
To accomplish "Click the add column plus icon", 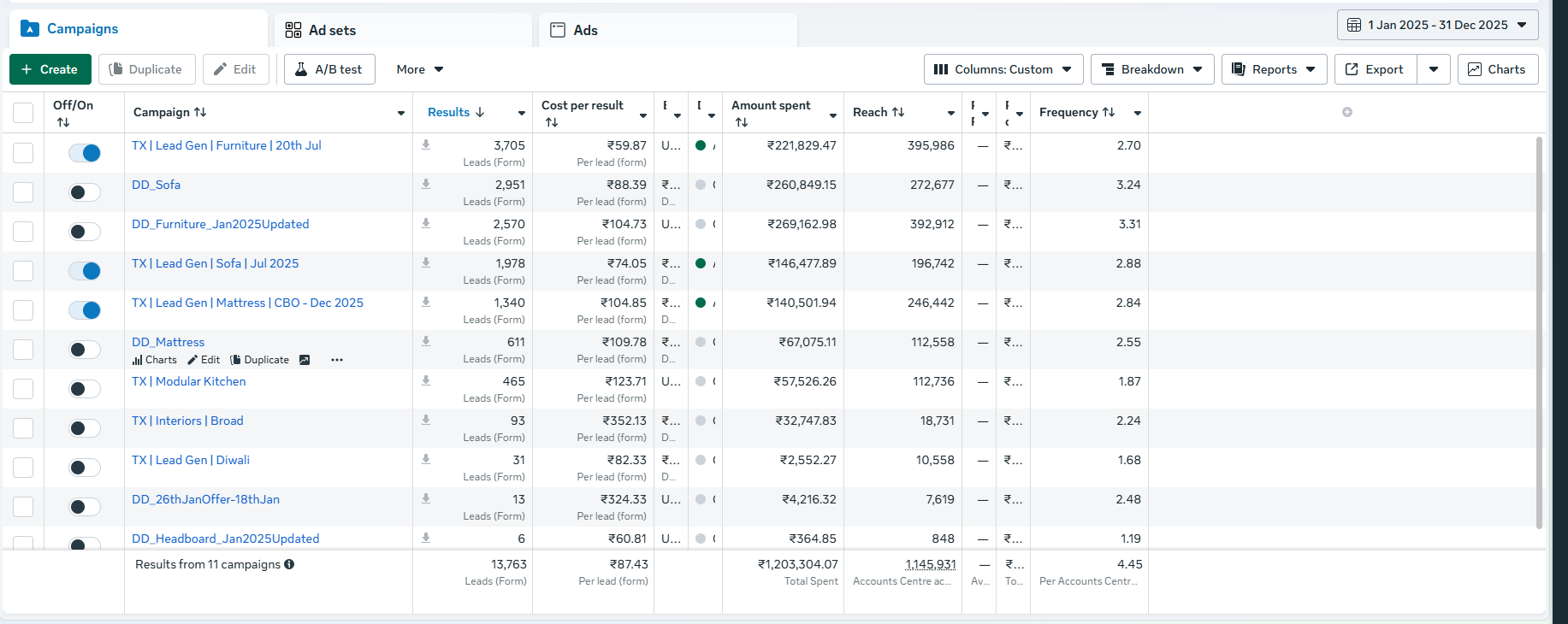I will (1347, 112).
